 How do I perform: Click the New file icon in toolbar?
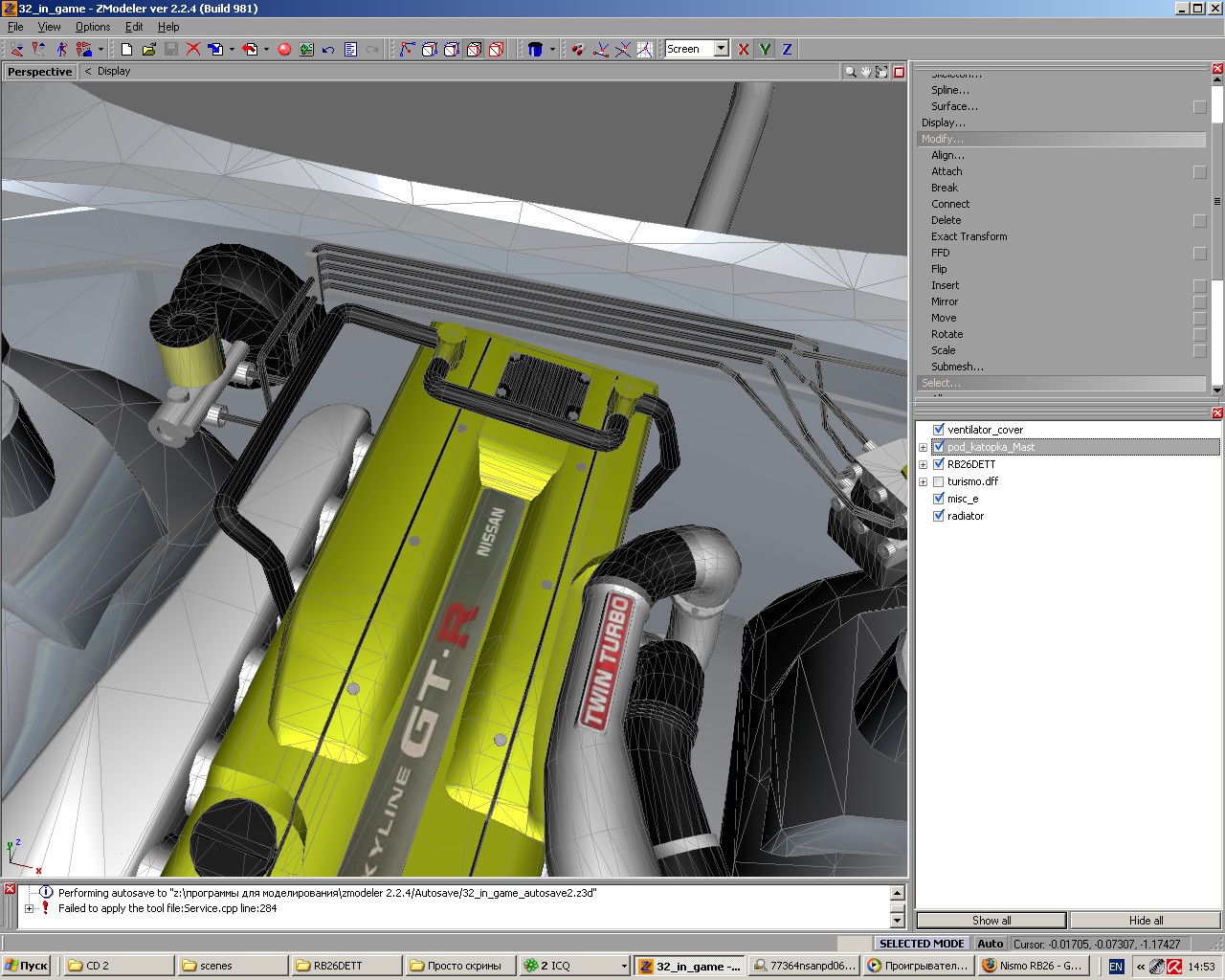(126, 49)
